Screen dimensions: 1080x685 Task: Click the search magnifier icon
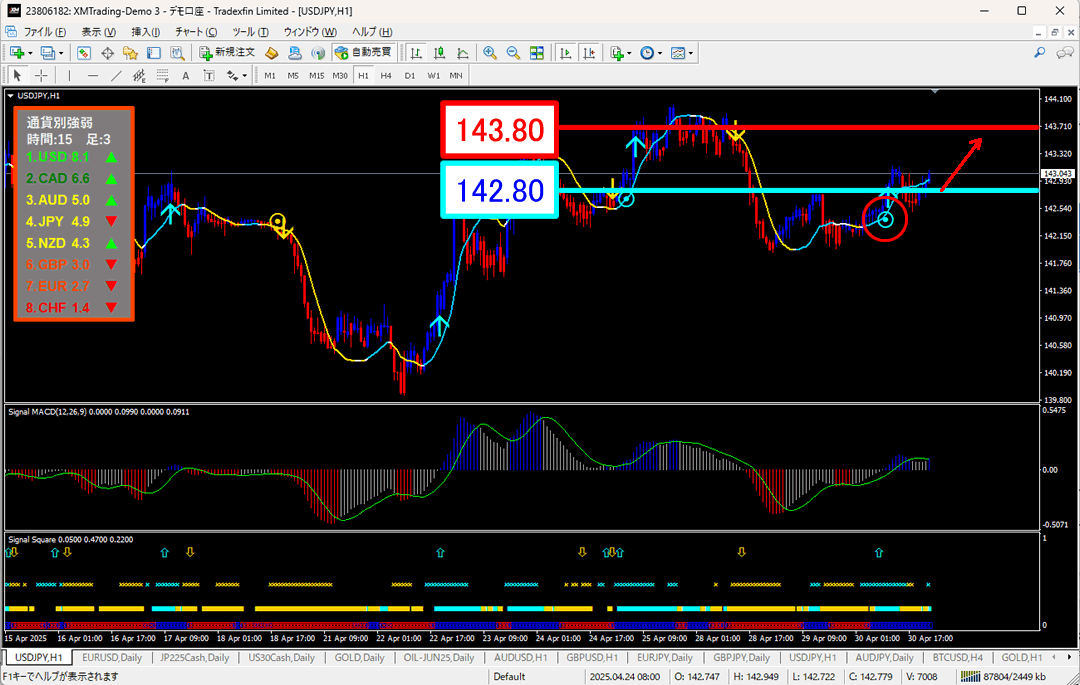point(1039,52)
